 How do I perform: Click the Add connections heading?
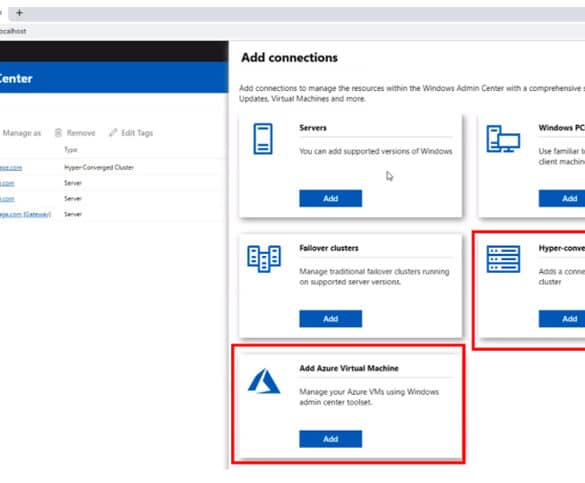(290, 58)
